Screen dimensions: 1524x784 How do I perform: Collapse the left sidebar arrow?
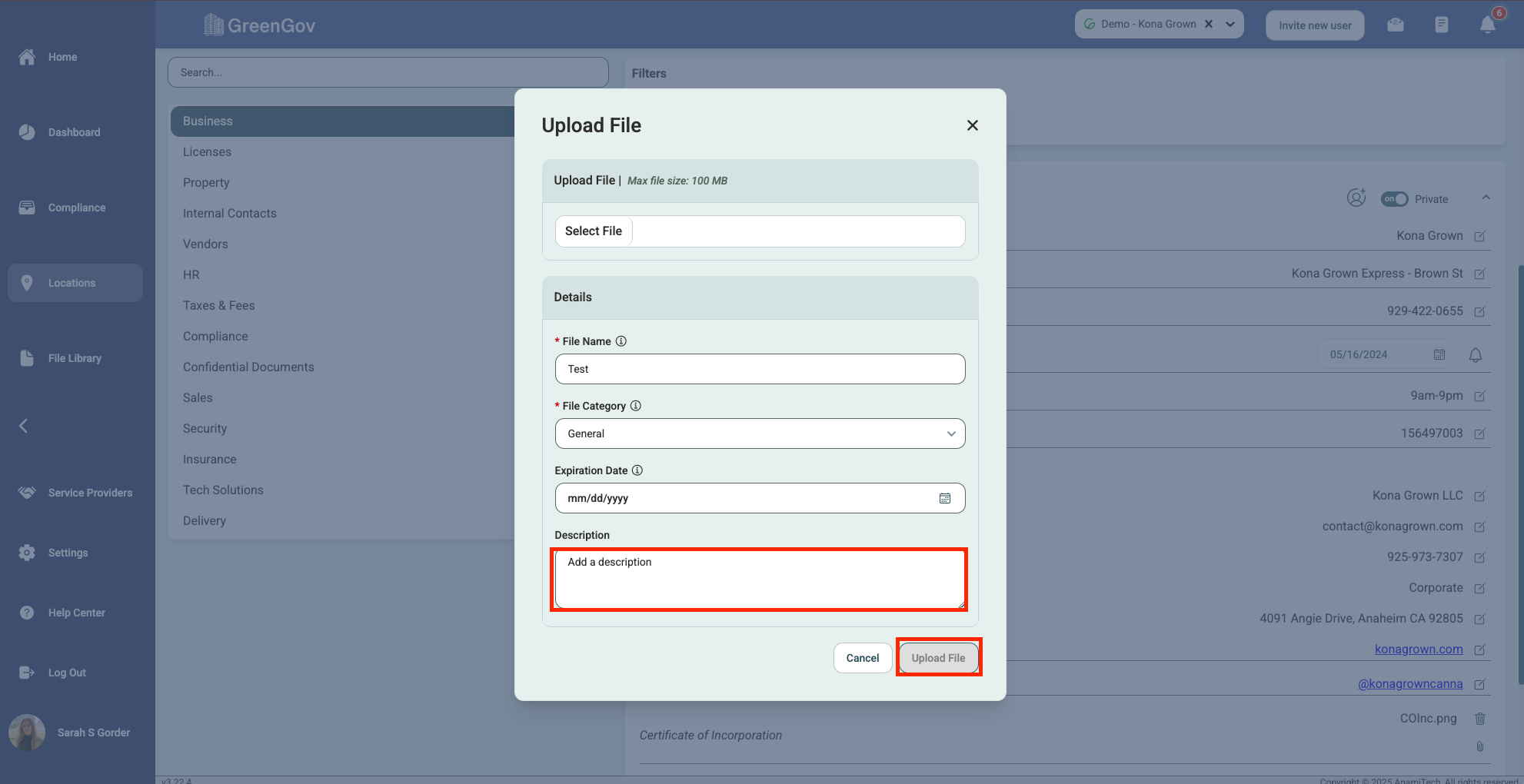[x=23, y=426]
